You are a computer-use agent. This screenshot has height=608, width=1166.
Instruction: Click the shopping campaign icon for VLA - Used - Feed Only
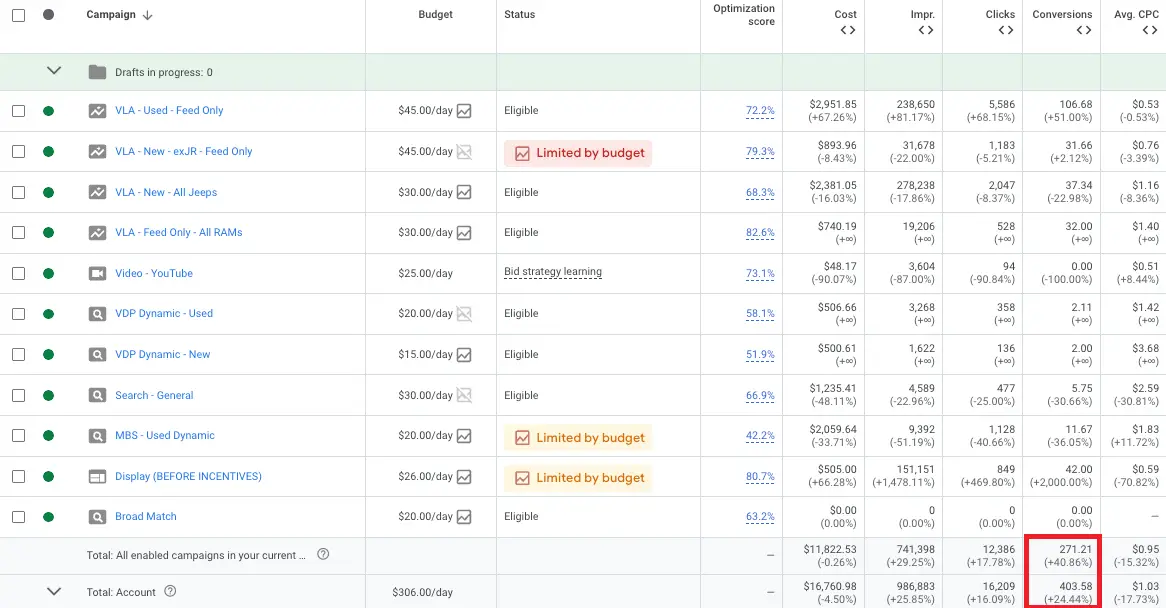(97, 111)
